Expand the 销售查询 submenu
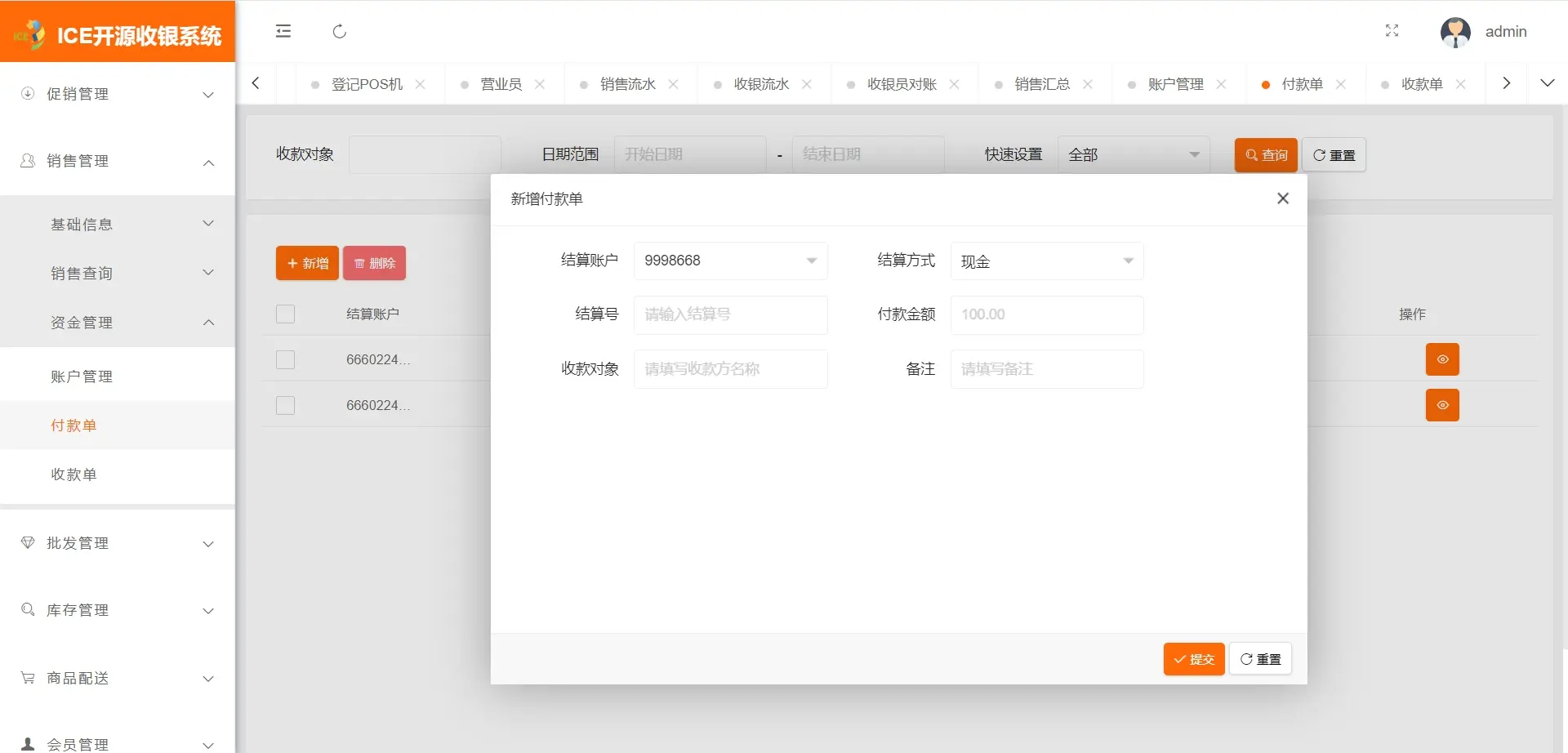Viewport: 1568px width, 753px height. [x=118, y=273]
